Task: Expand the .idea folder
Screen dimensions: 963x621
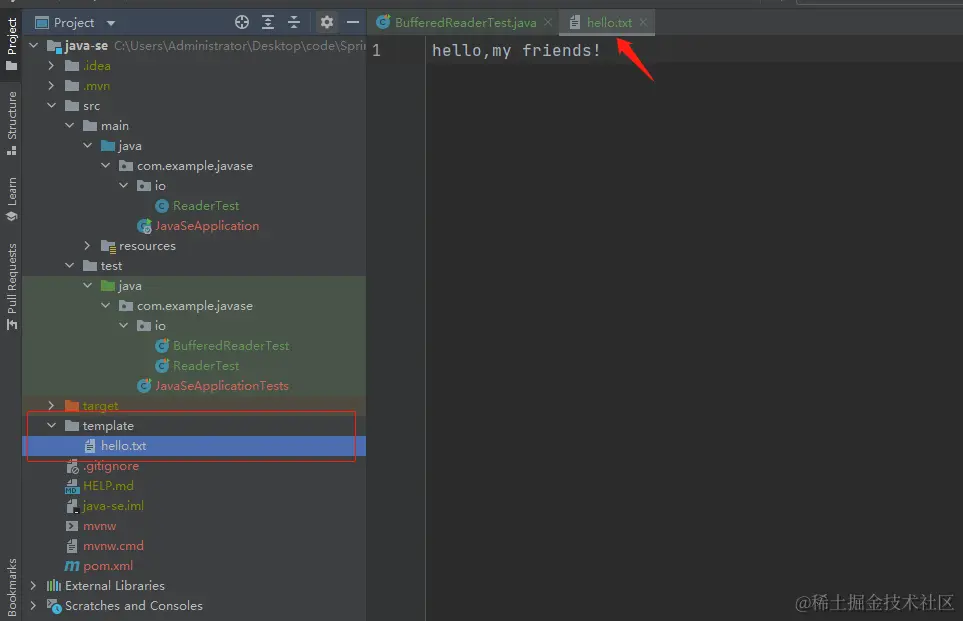Action: point(52,66)
